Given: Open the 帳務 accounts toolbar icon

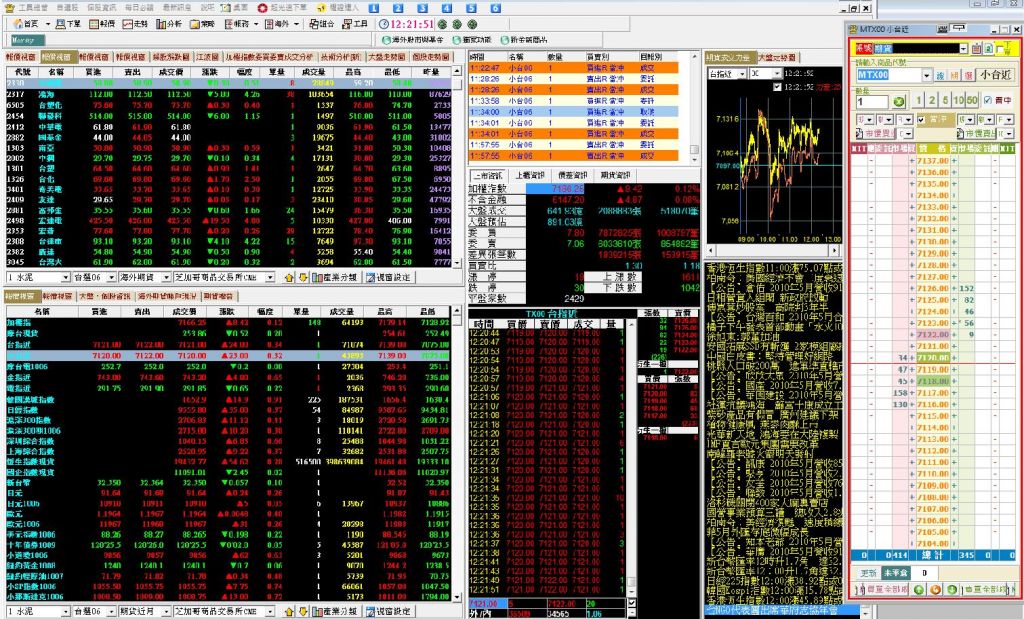Looking at the screenshot, I should 237,24.
